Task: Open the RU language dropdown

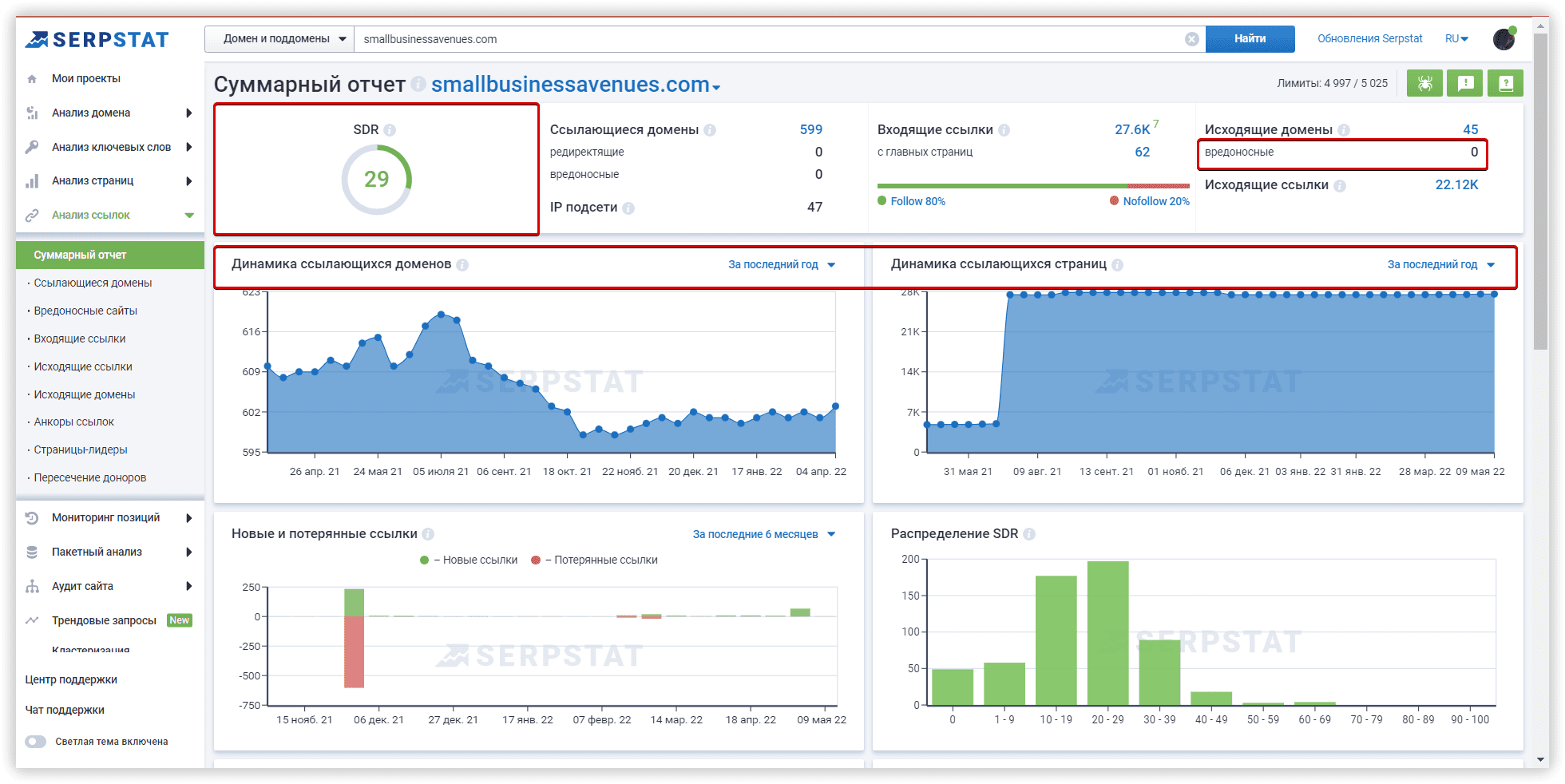Action: pyautogui.click(x=1457, y=39)
